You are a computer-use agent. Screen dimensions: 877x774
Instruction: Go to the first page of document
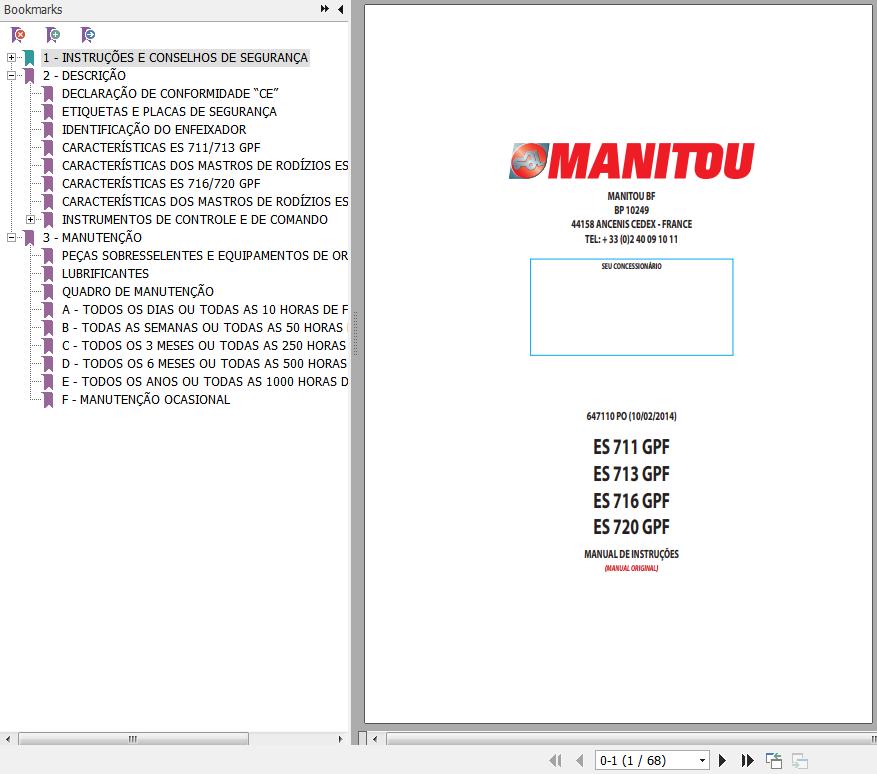pyautogui.click(x=555, y=760)
